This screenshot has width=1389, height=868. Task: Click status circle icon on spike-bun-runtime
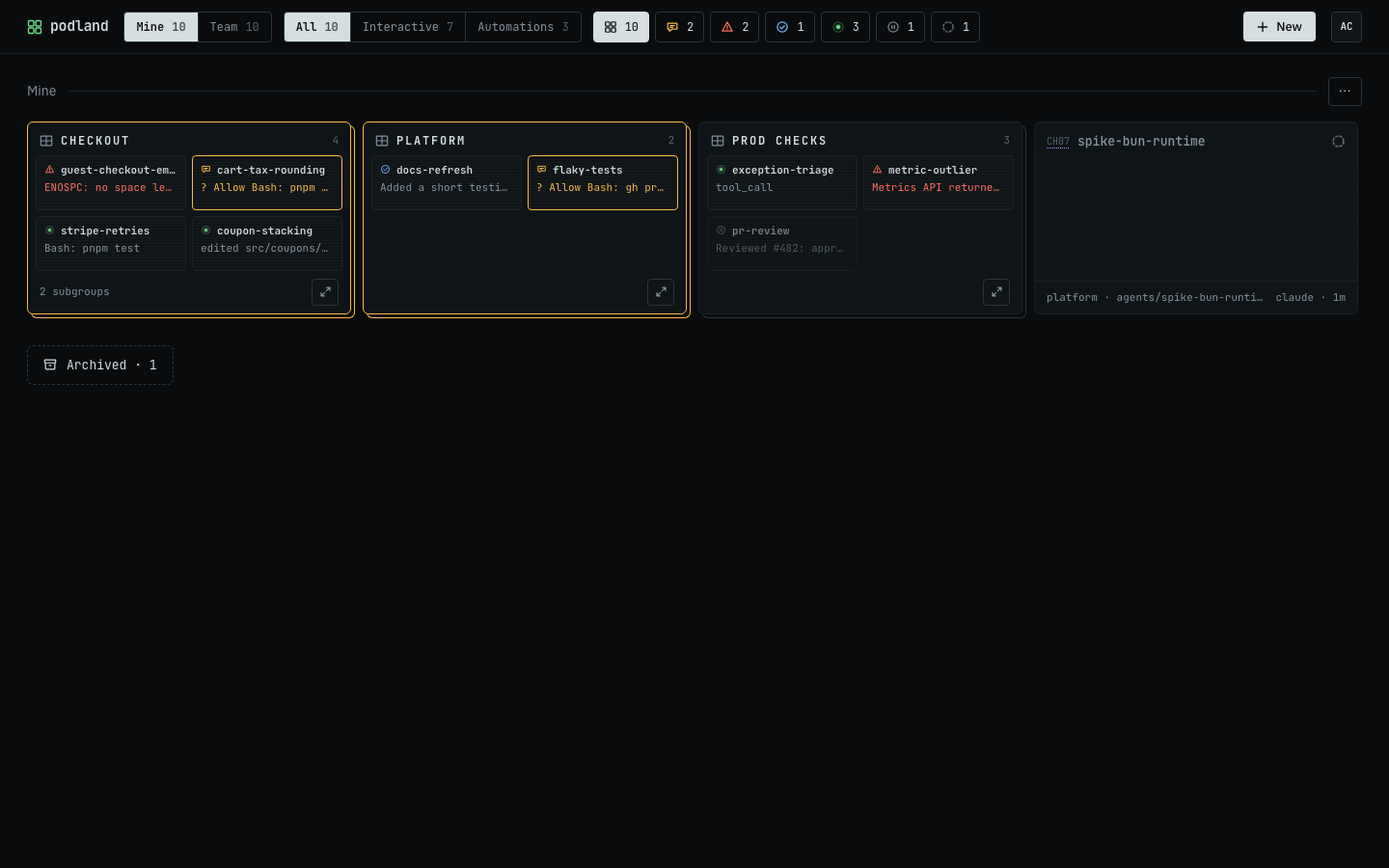click(x=1338, y=142)
